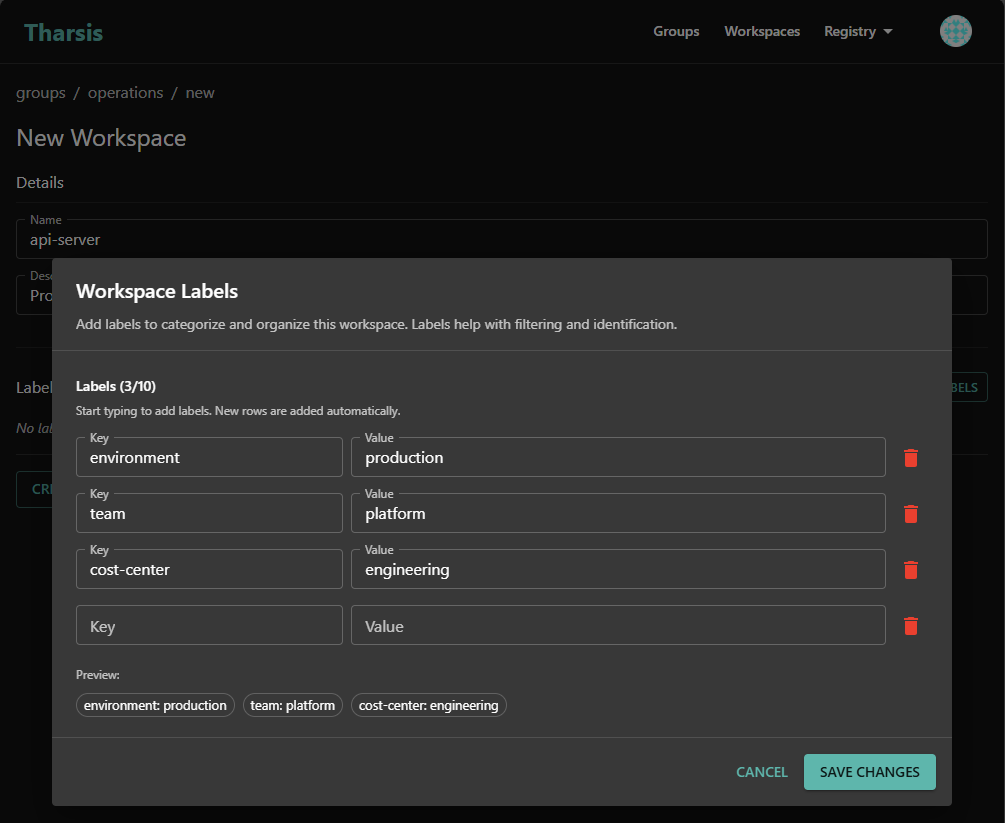This screenshot has height=823, width=1005.
Task: Select Workspaces in the navigation bar
Action: pos(762,31)
